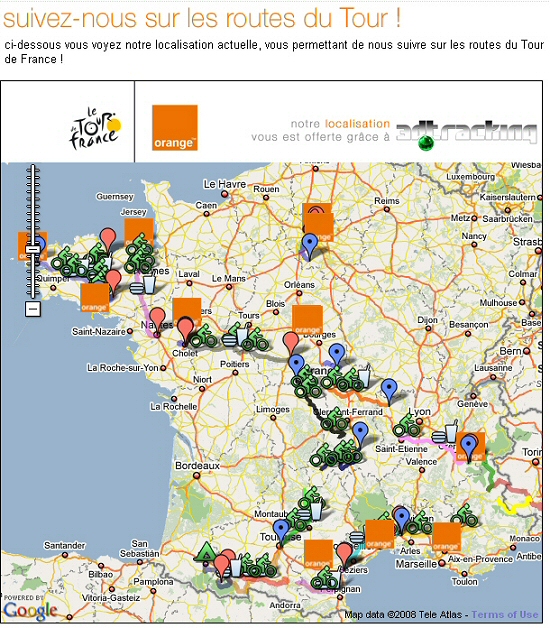
Task: Open the Terms of Use link
Action: (x=505, y=614)
